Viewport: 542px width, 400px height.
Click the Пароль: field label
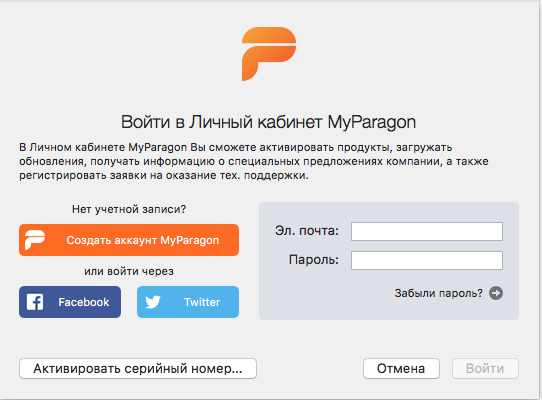pyautogui.click(x=314, y=260)
